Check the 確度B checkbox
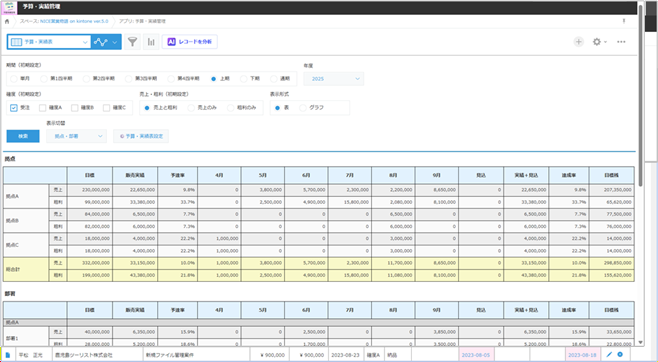Image resolution: width=658 pixels, height=362 pixels. click(x=75, y=108)
